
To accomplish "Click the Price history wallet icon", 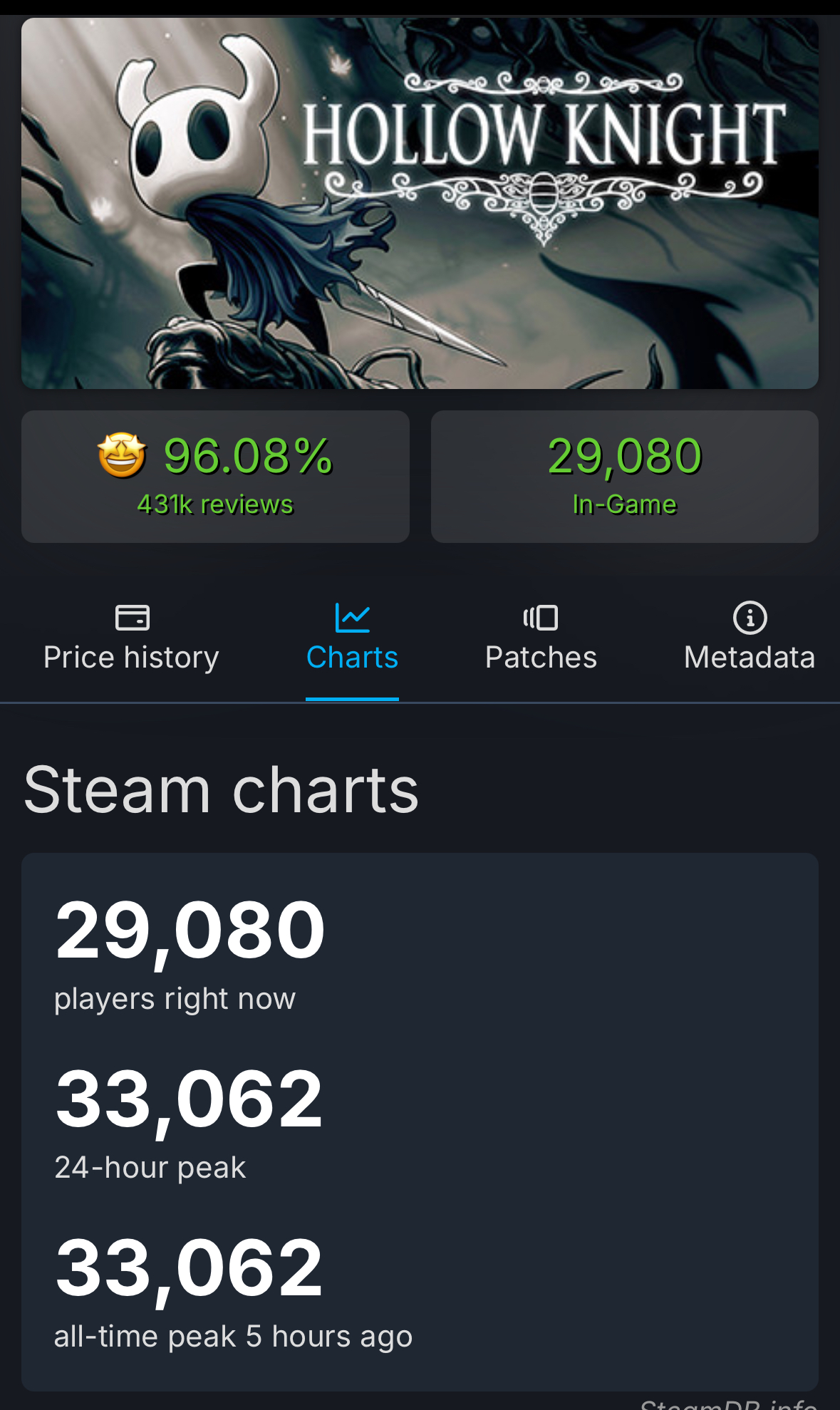I will [x=132, y=618].
